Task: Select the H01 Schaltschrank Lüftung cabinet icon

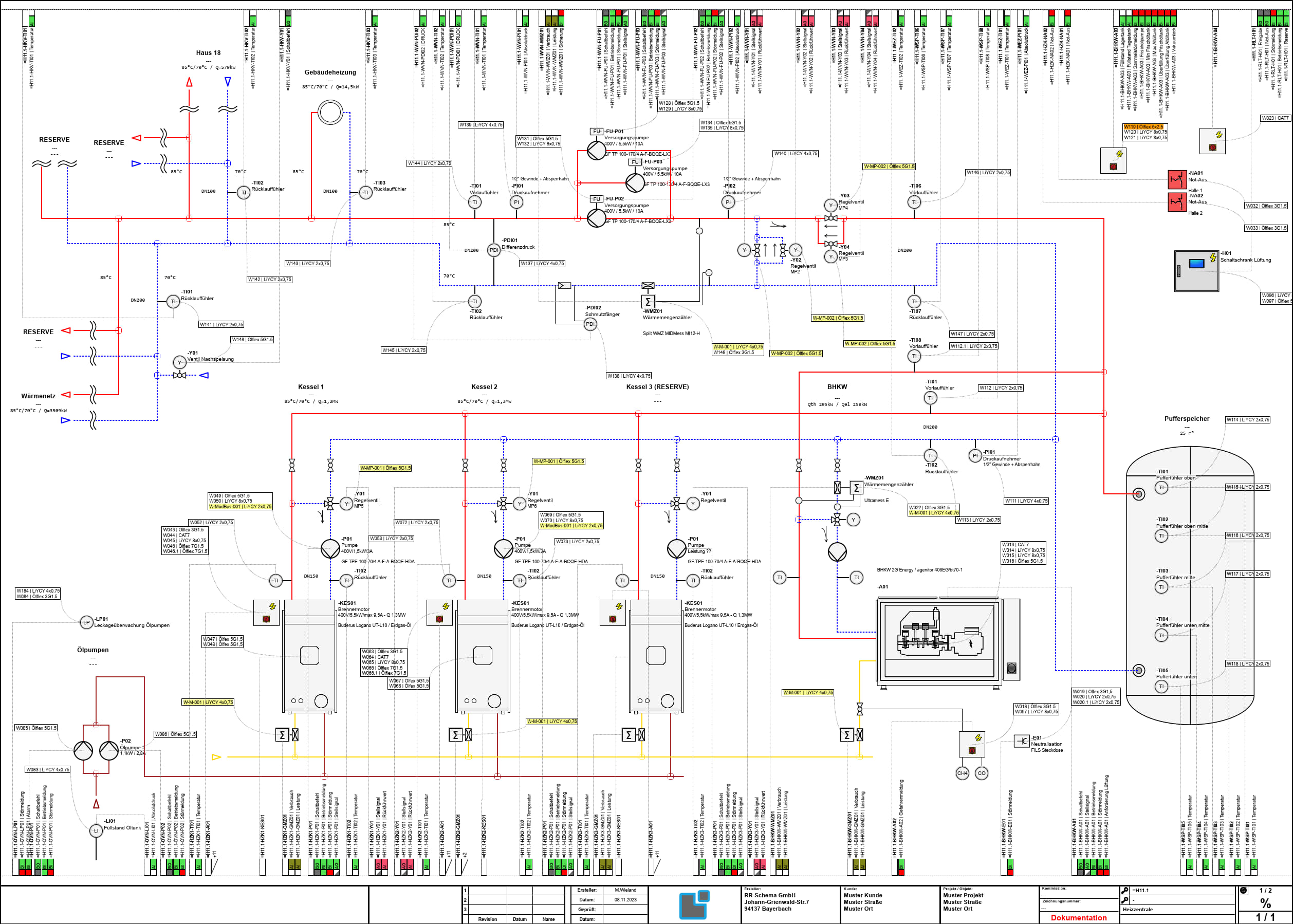Action: click(1197, 271)
